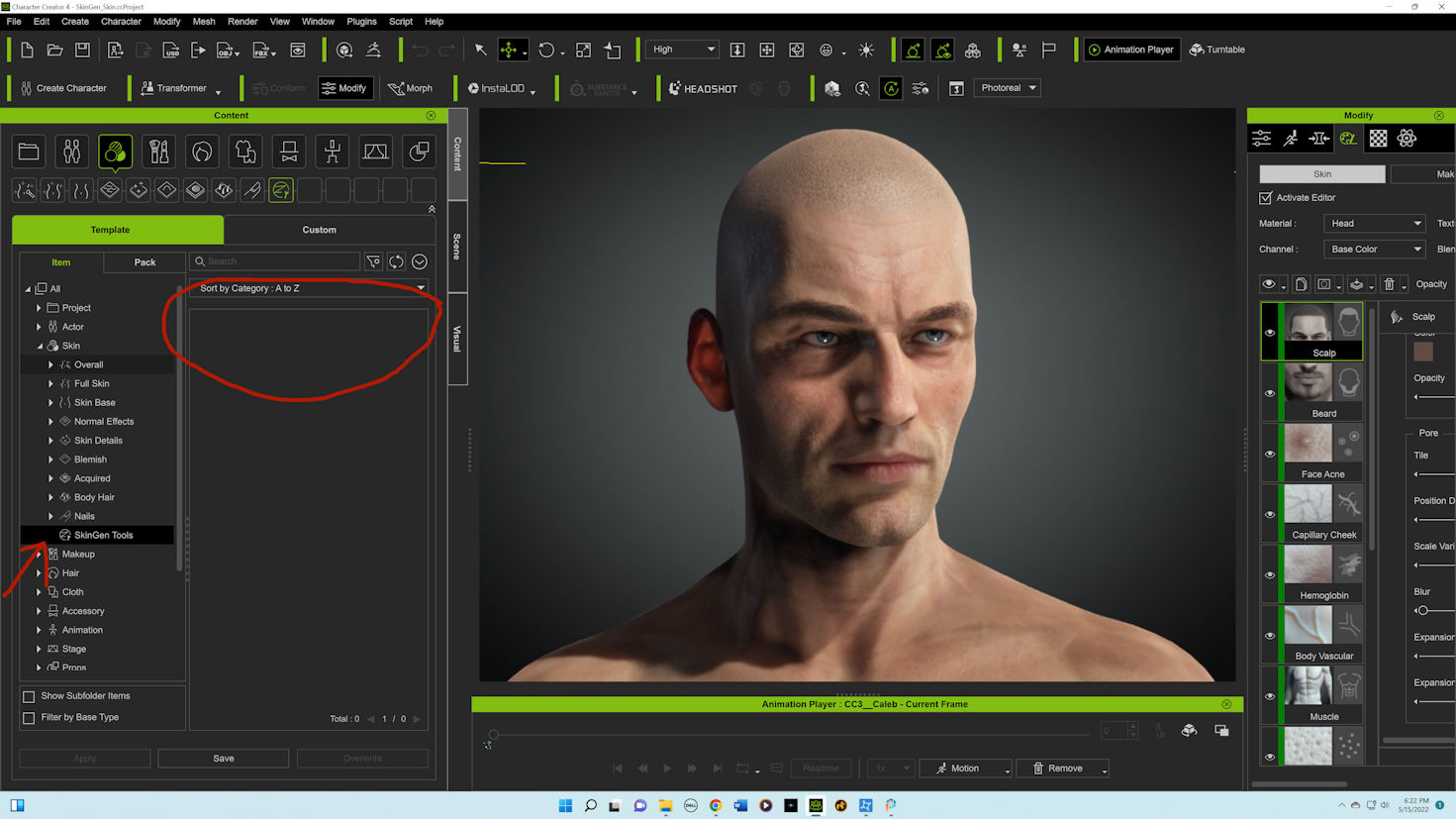This screenshot has height=819, width=1456.
Task: Expand the Body Hair tree node
Action: click(x=50, y=497)
